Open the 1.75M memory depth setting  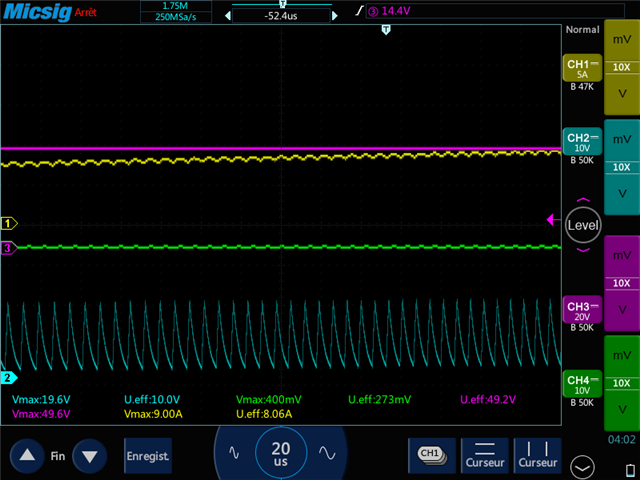coord(176,6)
